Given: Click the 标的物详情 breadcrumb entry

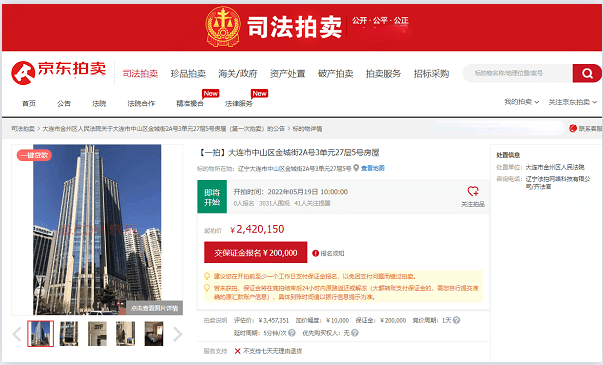Looking at the screenshot, I should tap(307, 128).
